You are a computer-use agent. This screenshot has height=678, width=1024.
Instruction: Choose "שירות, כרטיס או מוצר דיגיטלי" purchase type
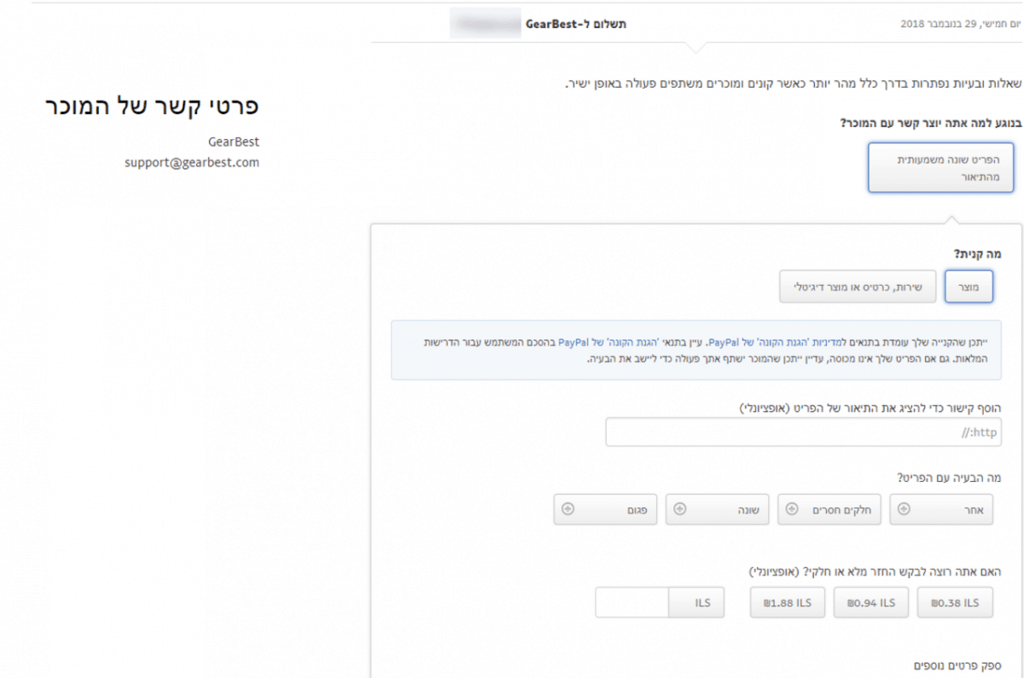coord(857,286)
